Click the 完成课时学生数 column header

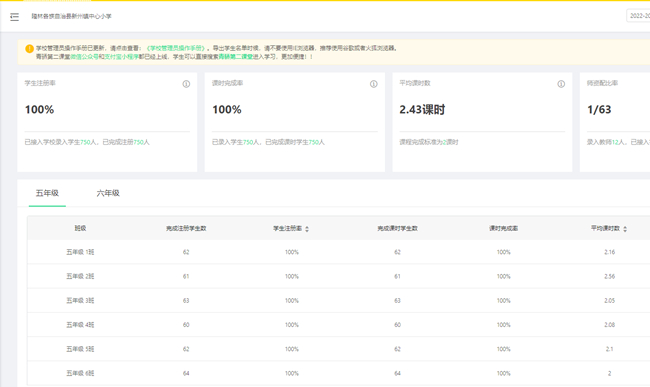(398, 228)
